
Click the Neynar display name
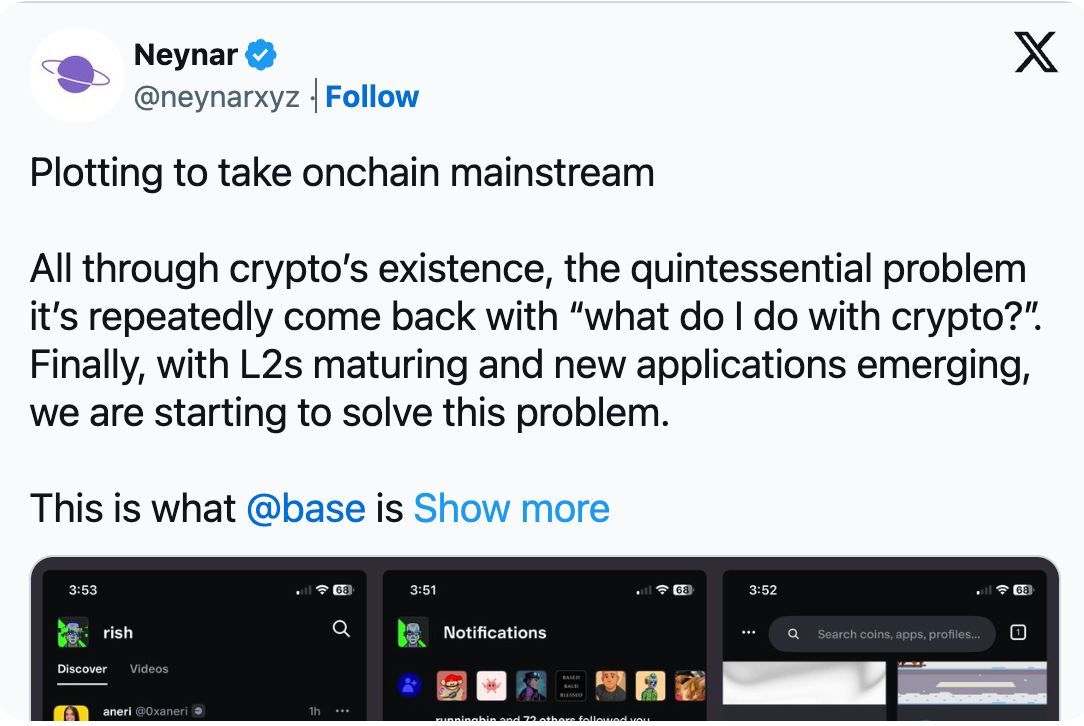(185, 55)
